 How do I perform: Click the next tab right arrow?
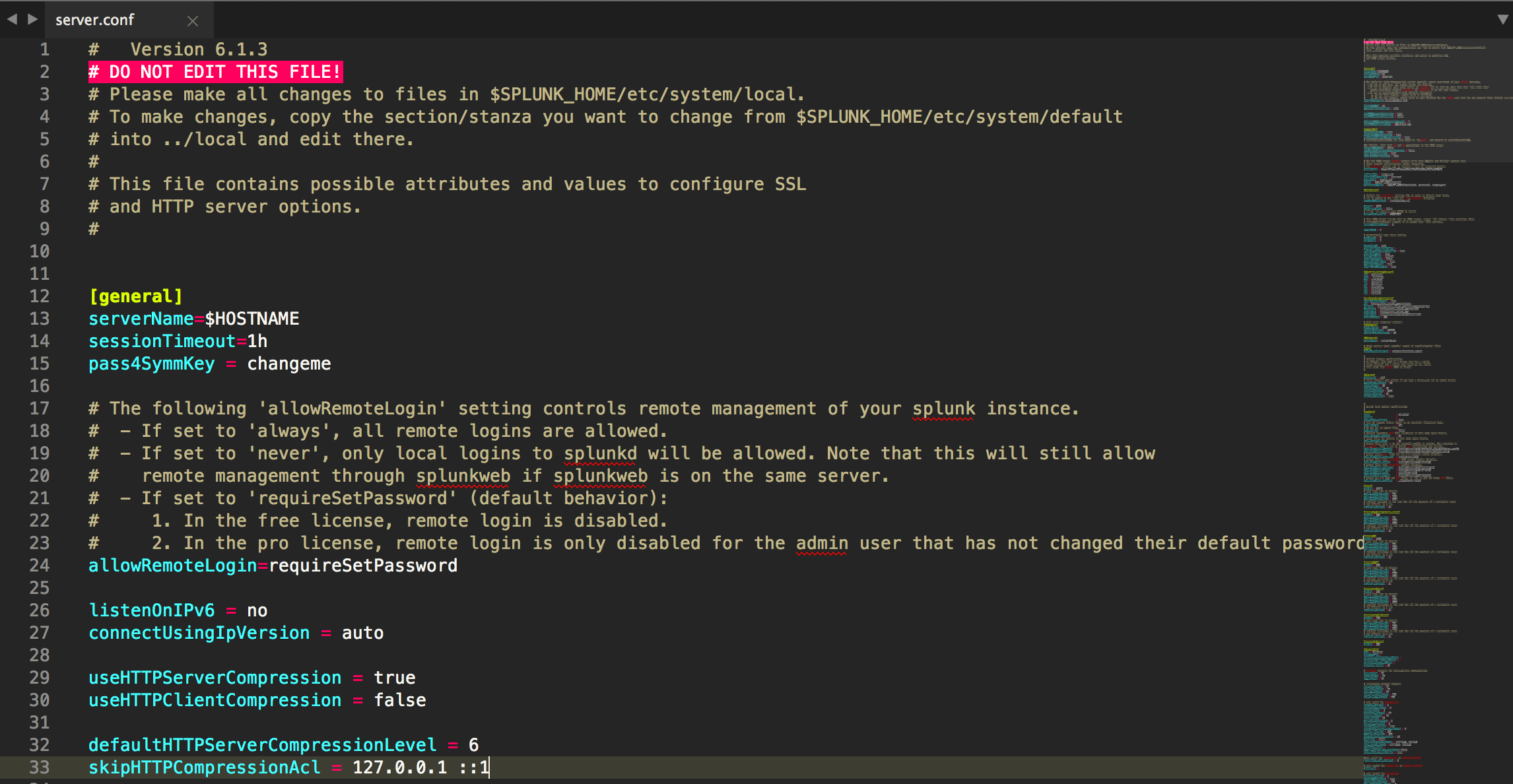tap(32, 19)
